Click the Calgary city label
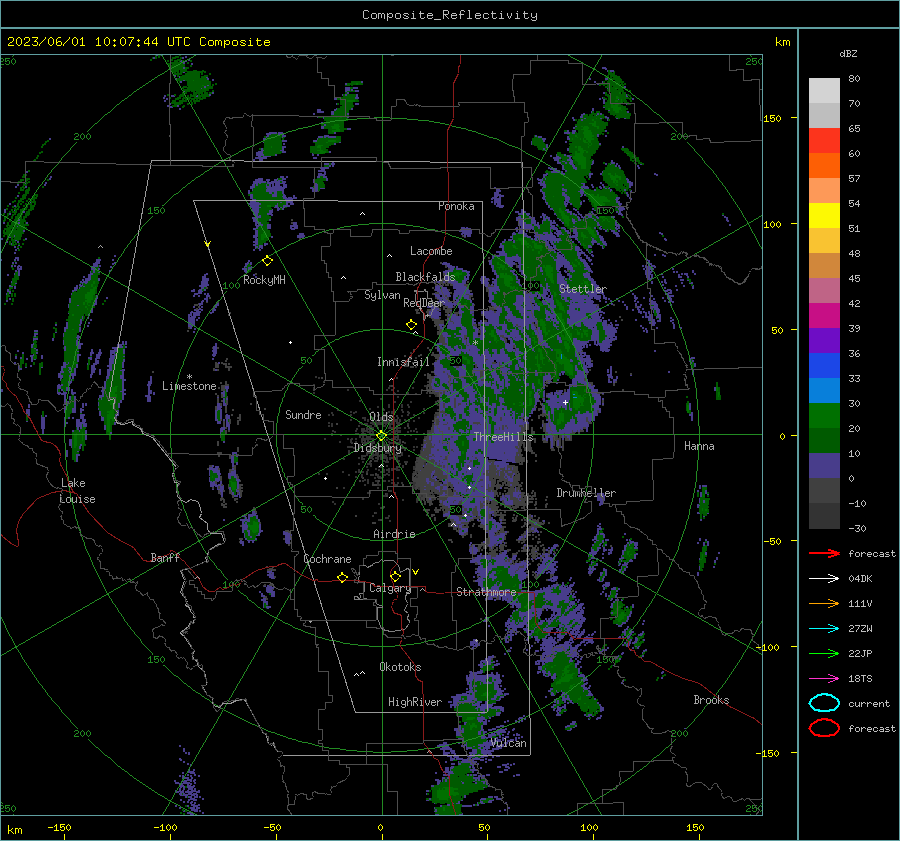This screenshot has height=841, width=900. tap(390, 588)
